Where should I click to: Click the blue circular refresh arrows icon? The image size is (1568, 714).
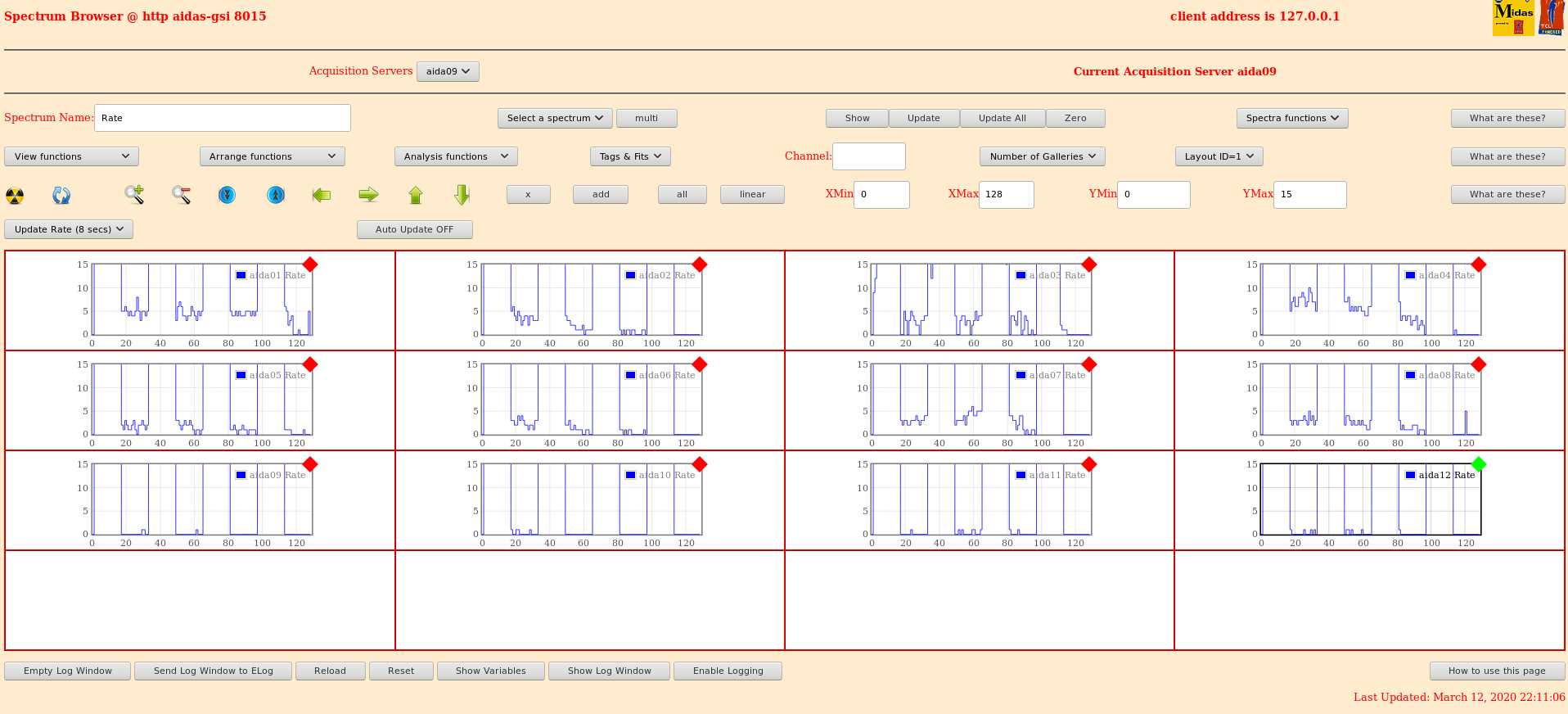coord(61,195)
